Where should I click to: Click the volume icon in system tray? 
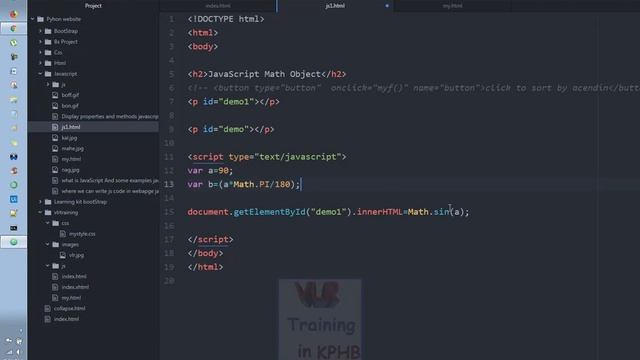point(19,351)
